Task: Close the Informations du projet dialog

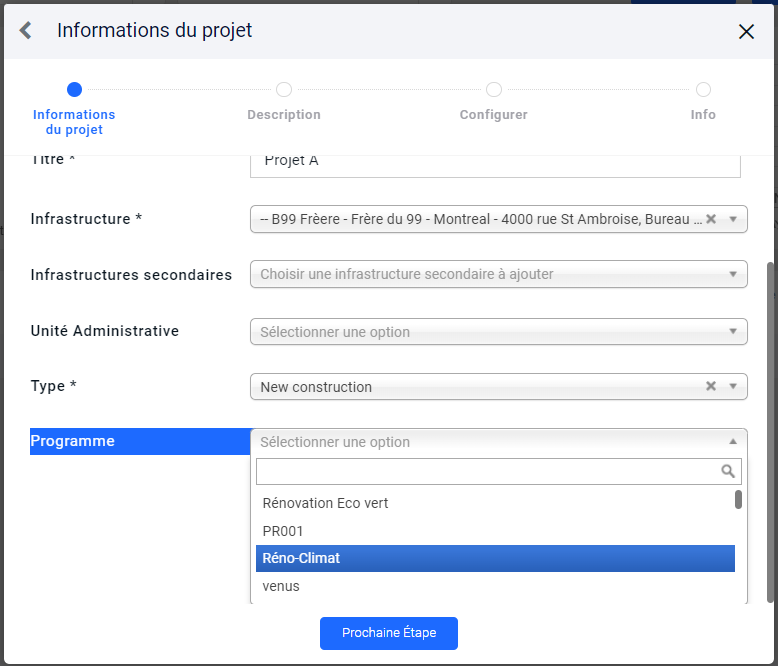Action: click(746, 31)
